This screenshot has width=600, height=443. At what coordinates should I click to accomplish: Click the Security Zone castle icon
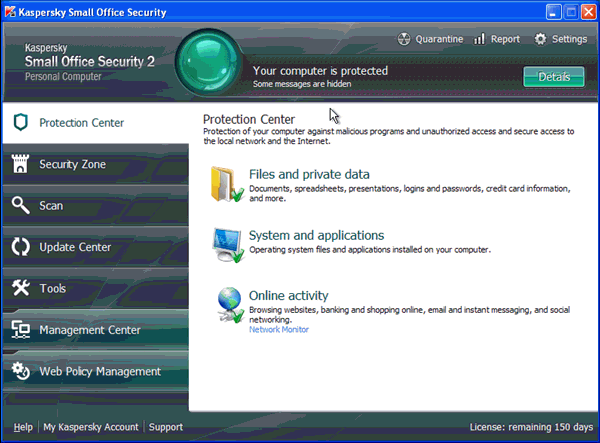[20, 164]
